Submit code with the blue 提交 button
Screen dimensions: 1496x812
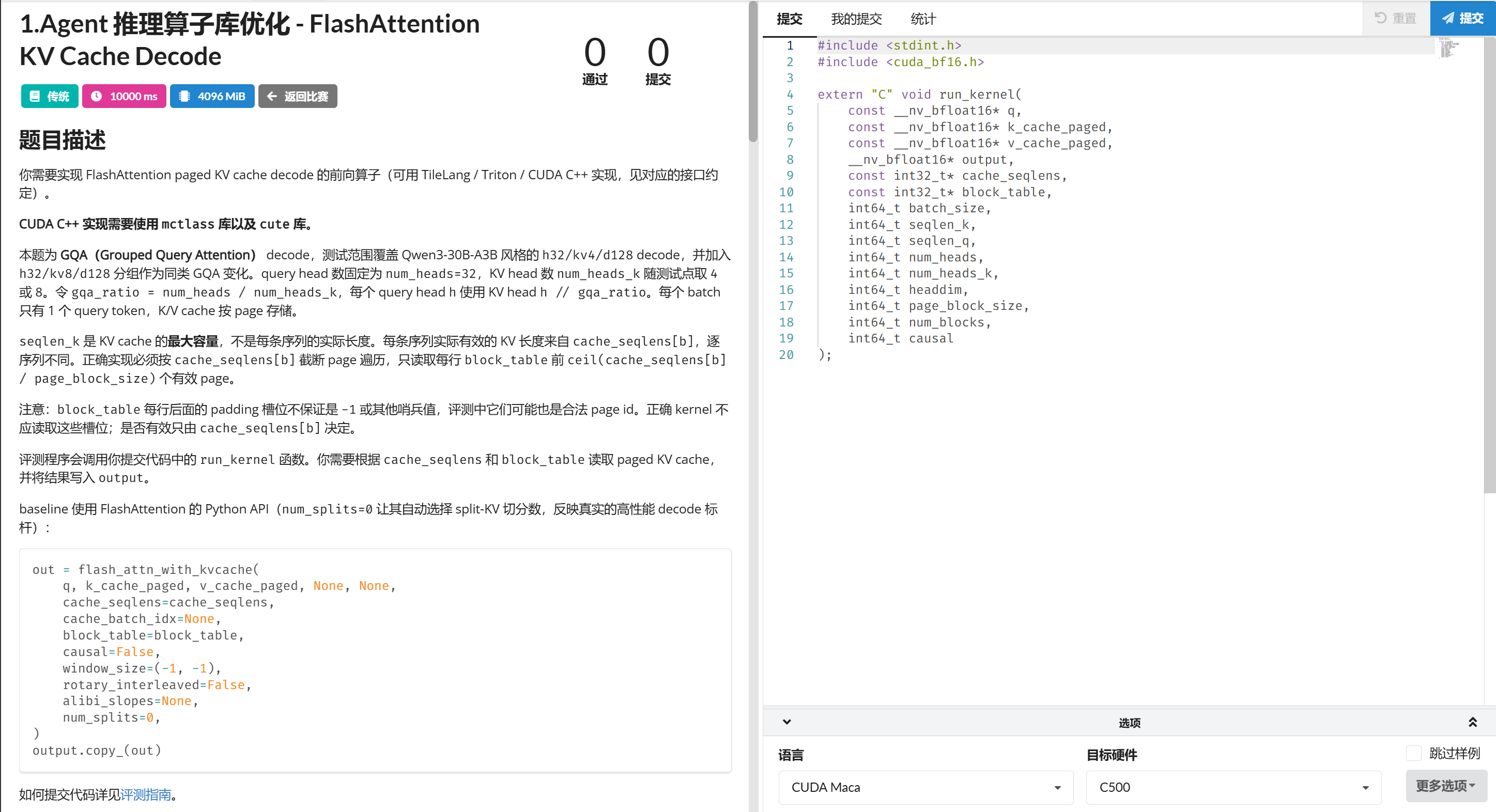[1463, 18]
